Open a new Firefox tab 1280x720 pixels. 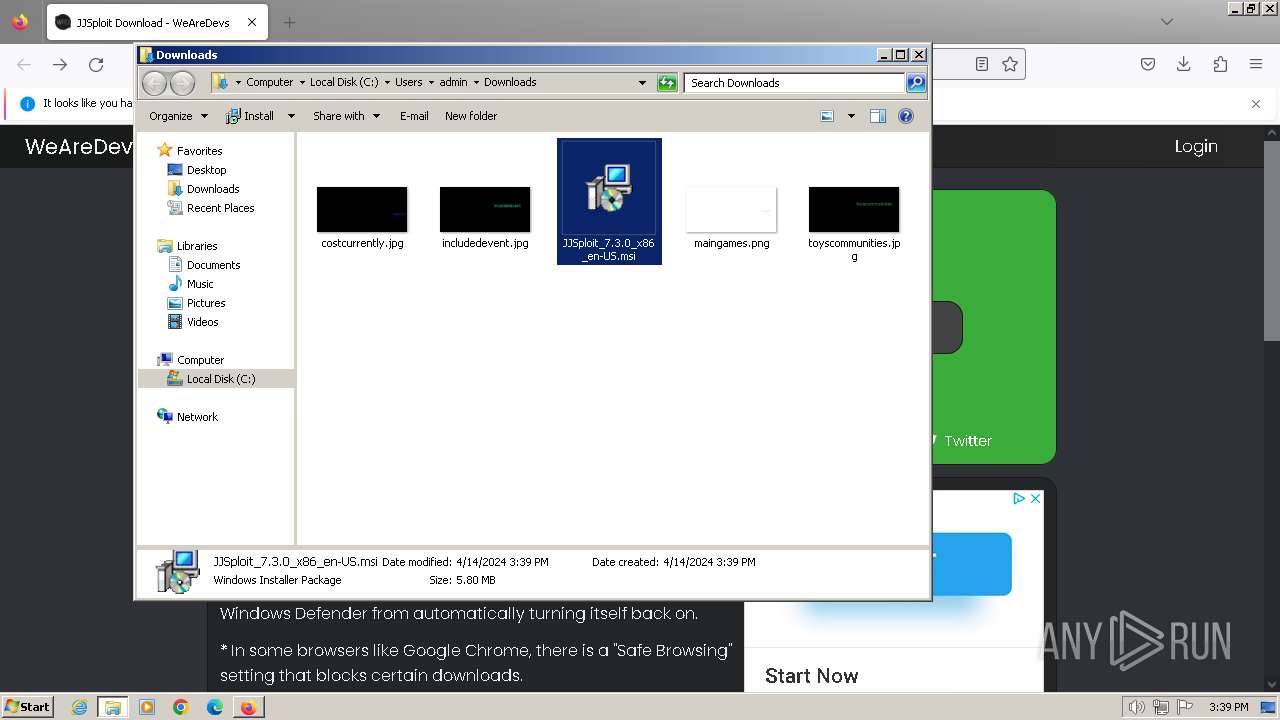pyautogui.click(x=289, y=22)
